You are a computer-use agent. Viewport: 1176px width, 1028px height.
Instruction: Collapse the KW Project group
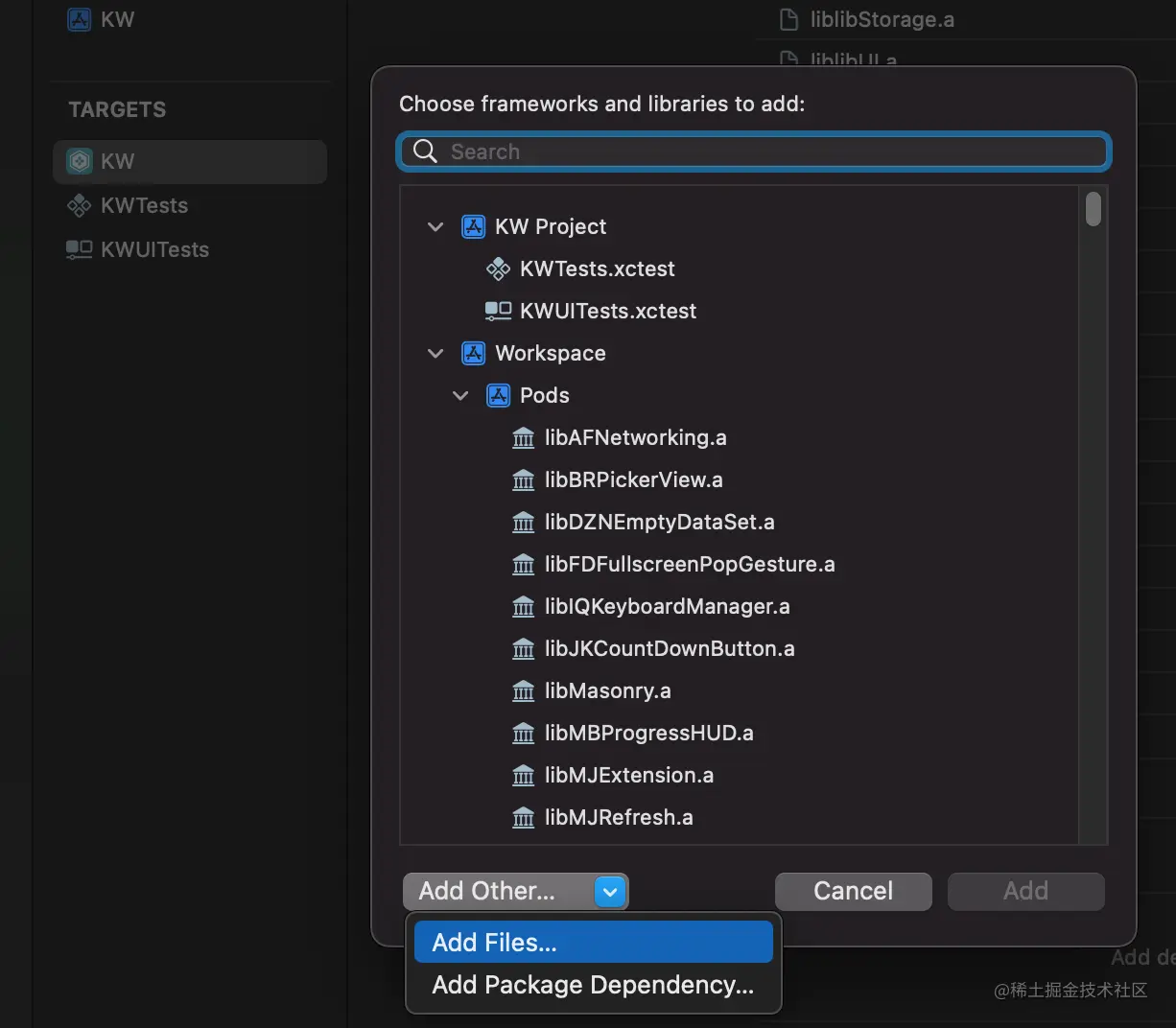435,227
